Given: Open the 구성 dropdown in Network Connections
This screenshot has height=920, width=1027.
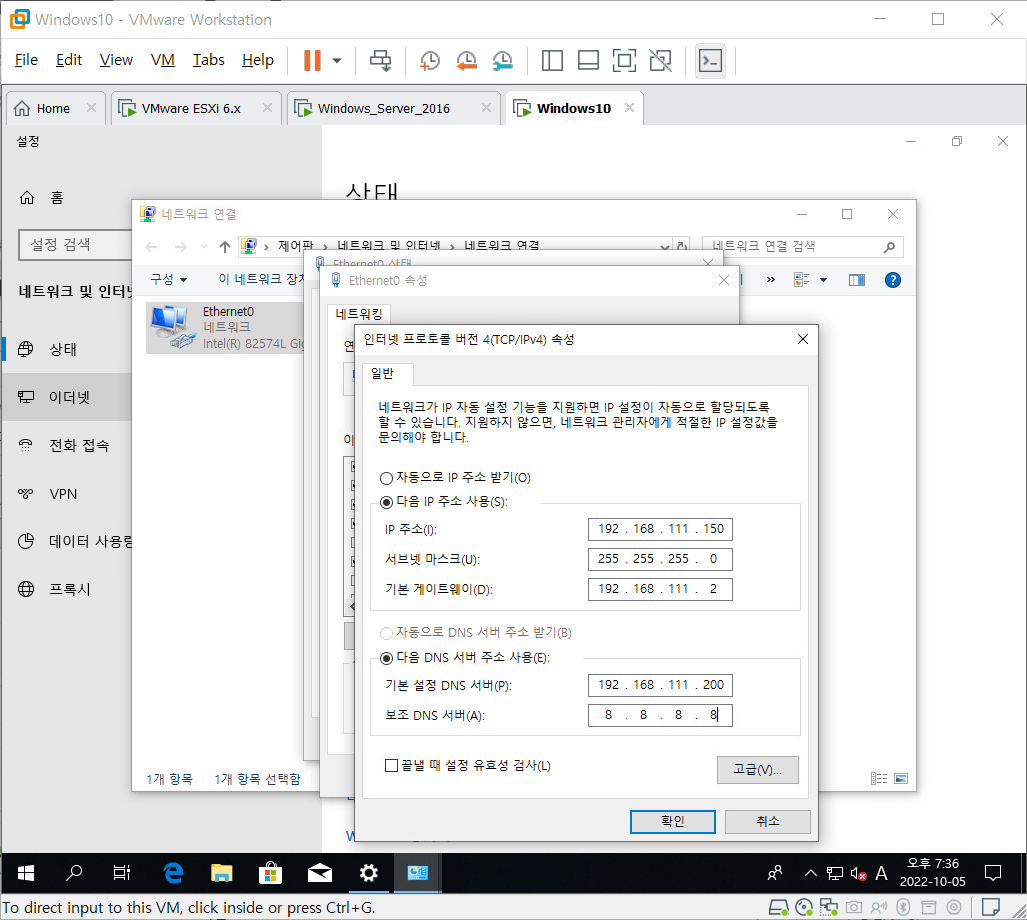Looking at the screenshot, I should (169, 280).
